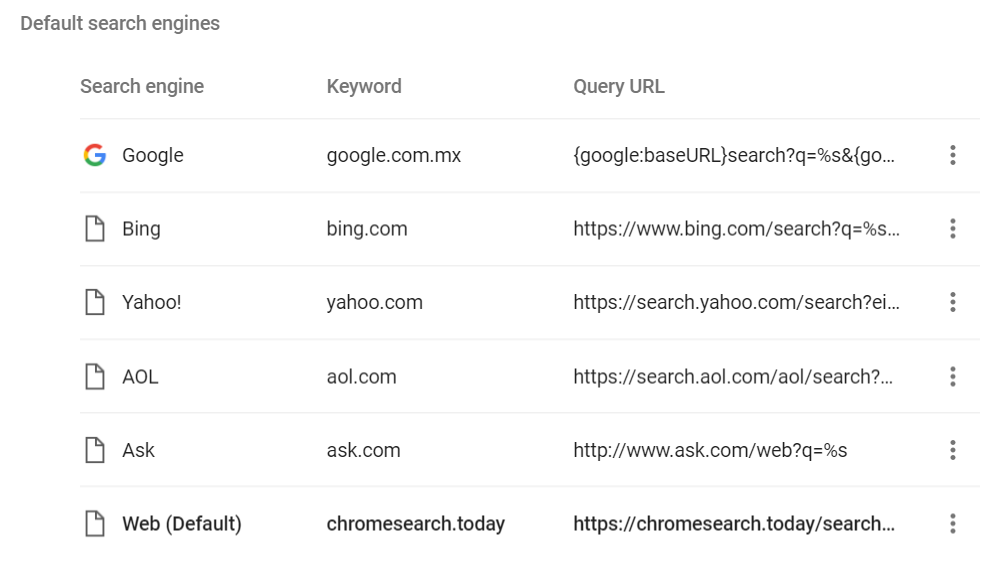Screen dimensions: 987x580
Task: Click the Web (Default) page icon
Action: point(94,523)
